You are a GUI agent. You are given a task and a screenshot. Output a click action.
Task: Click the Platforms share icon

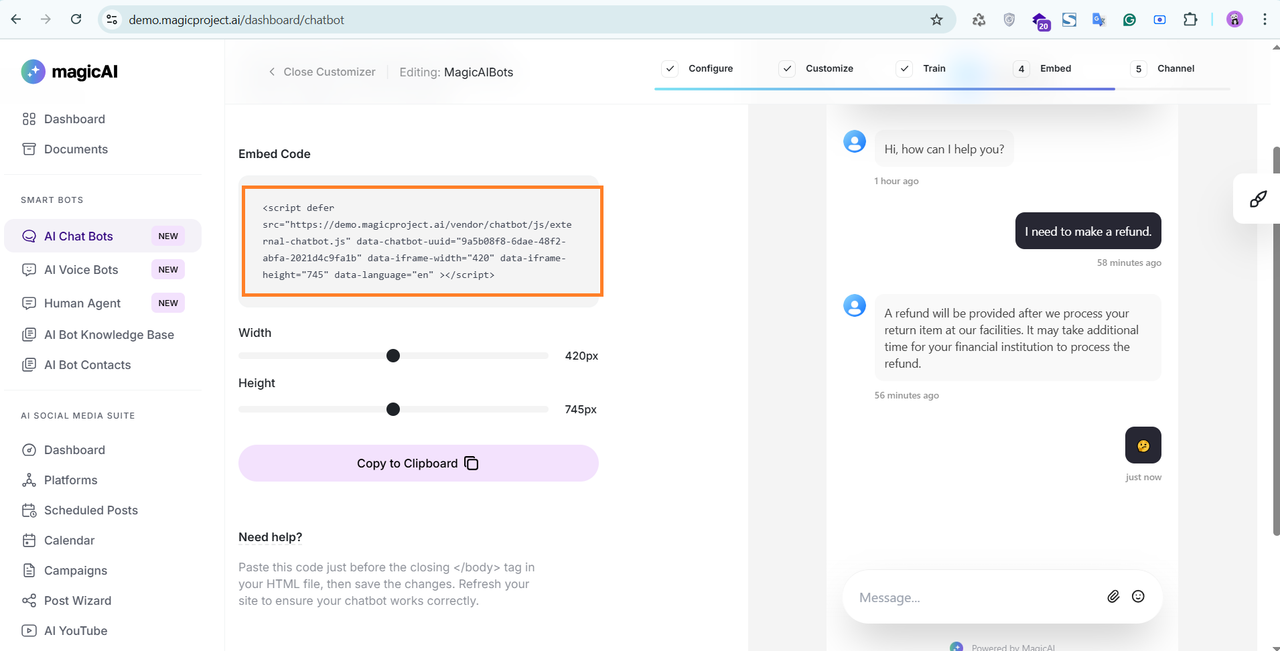29,480
